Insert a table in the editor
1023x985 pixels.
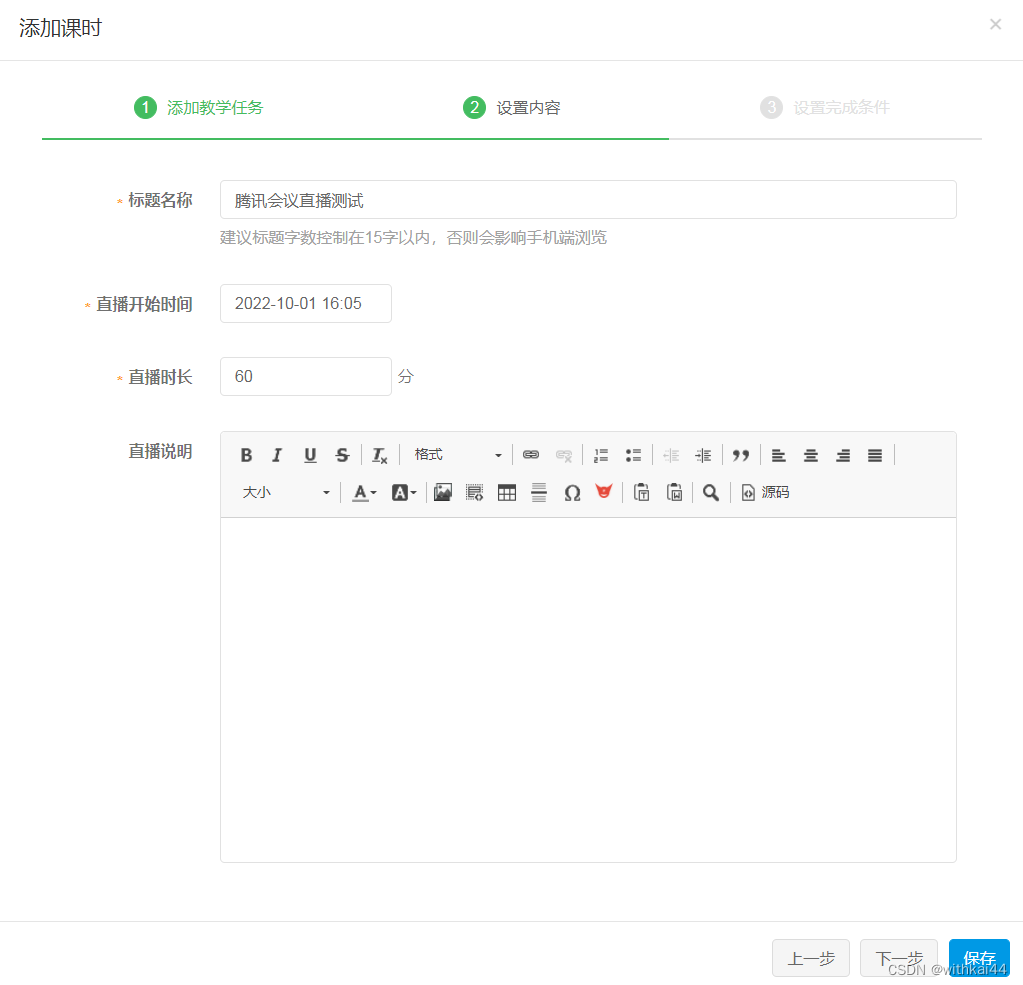(x=506, y=491)
